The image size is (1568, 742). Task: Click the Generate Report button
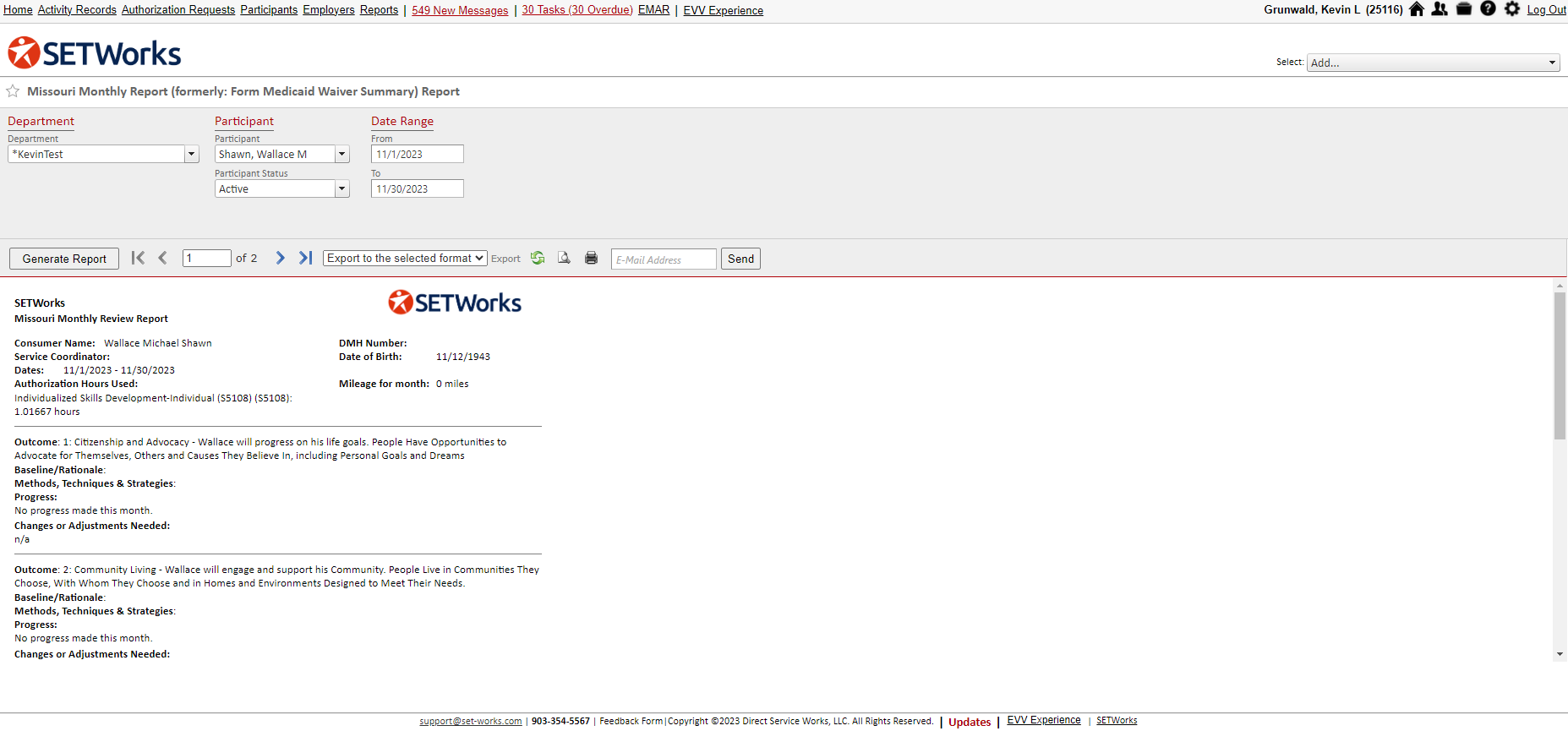pos(64,259)
